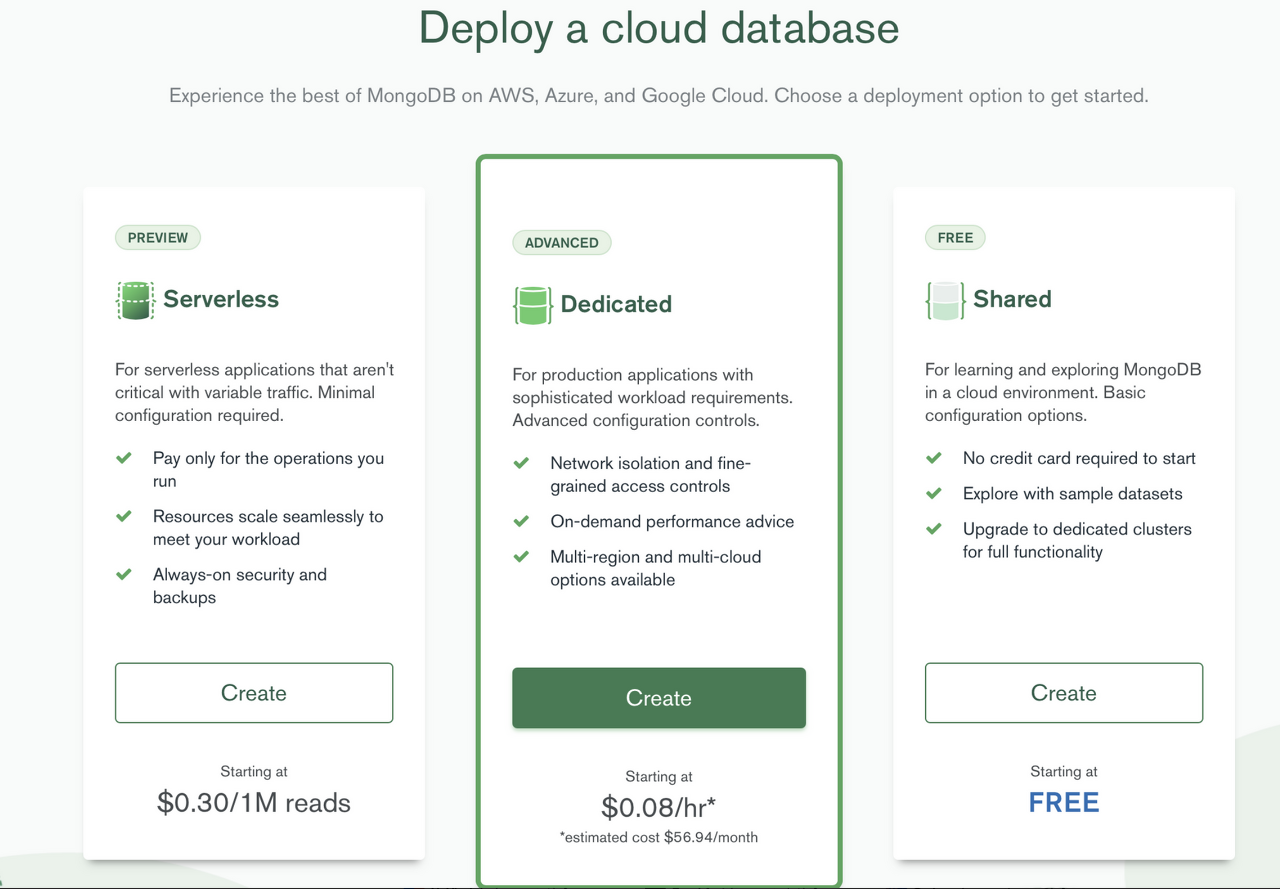1280x889 pixels.
Task: Click the $0.08/hr* price
Action: point(659,807)
